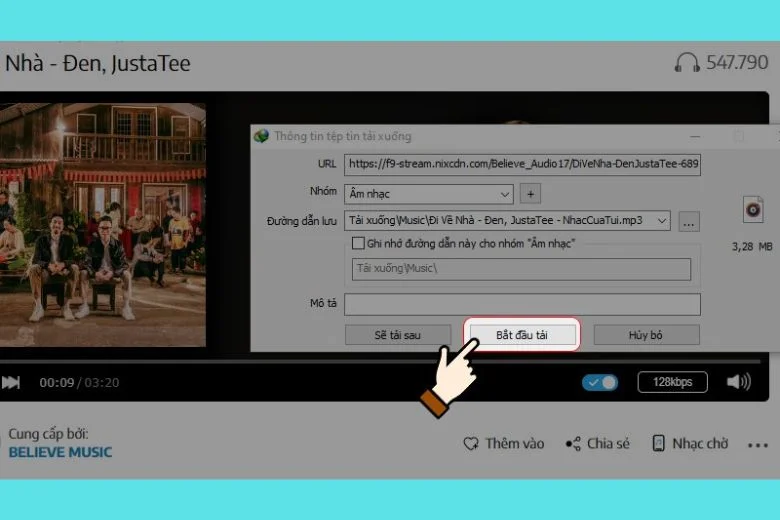Screen dimensions: 780x520
Task: Add new group with plus button
Action: point(530,194)
